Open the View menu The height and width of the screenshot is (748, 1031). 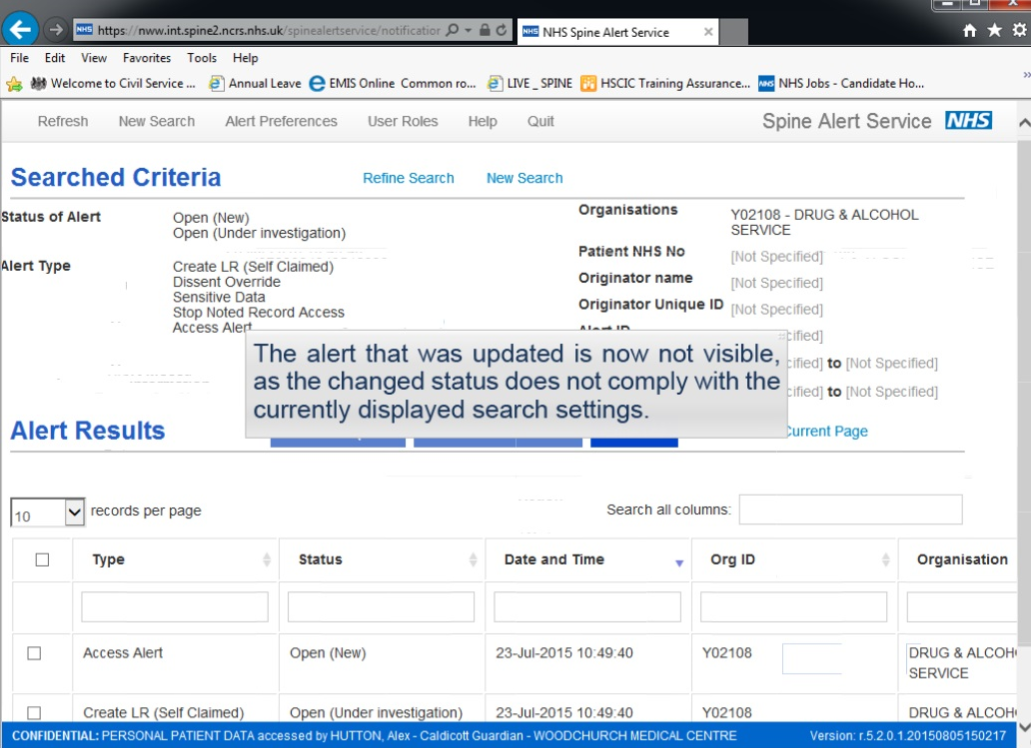[93, 58]
